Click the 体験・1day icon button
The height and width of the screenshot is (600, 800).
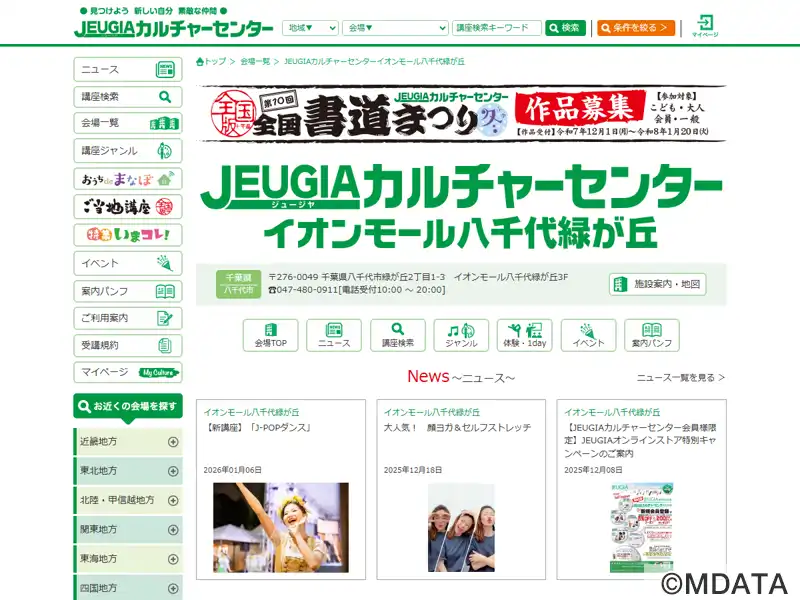tap(524, 335)
